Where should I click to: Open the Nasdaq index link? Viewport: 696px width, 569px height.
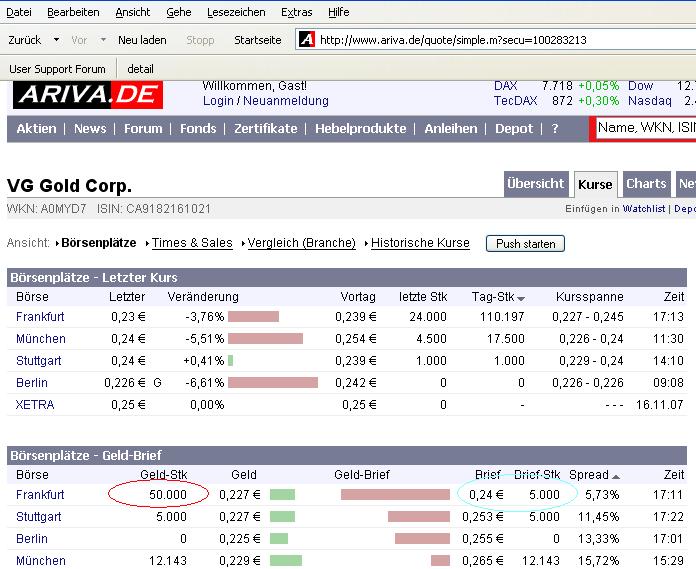coord(649,101)
